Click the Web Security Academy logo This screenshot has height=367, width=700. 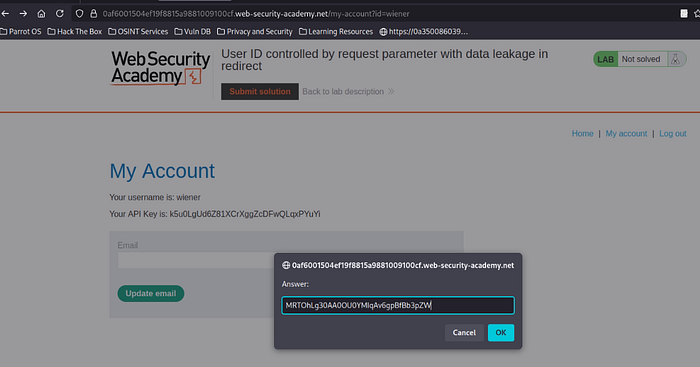point(160,68)
